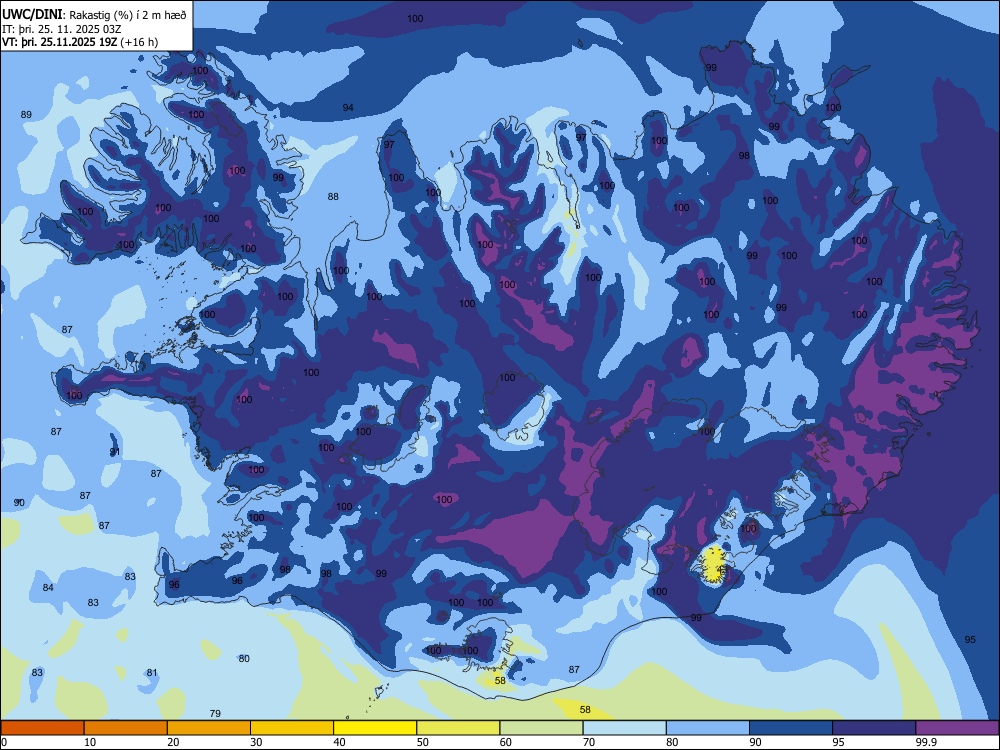This screenshot has width=1000, height=750.
Task: Click the '94' humidity value on the map
Action: [x=348, y=107]
